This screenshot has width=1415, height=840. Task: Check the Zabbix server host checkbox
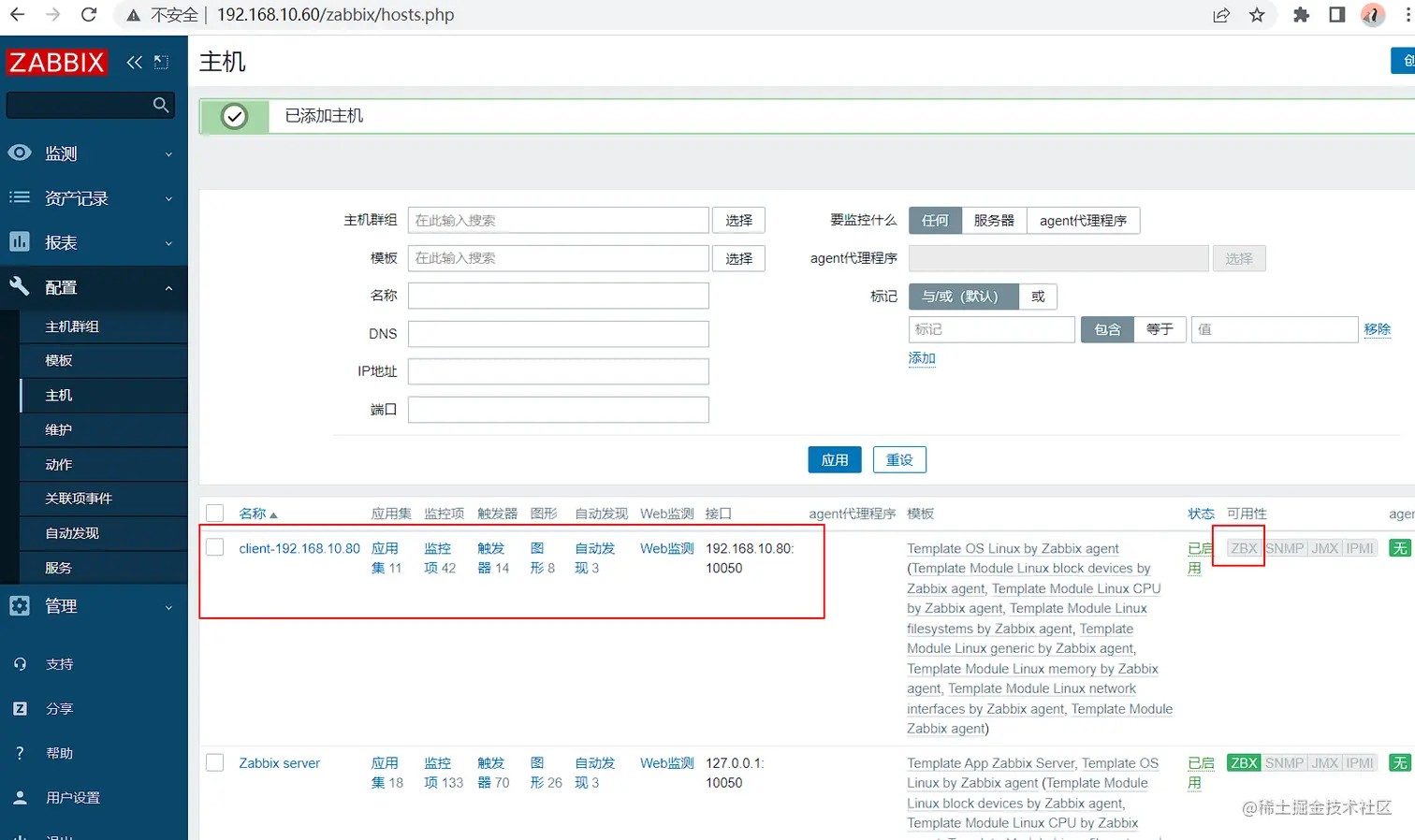[x=215, y=762]
